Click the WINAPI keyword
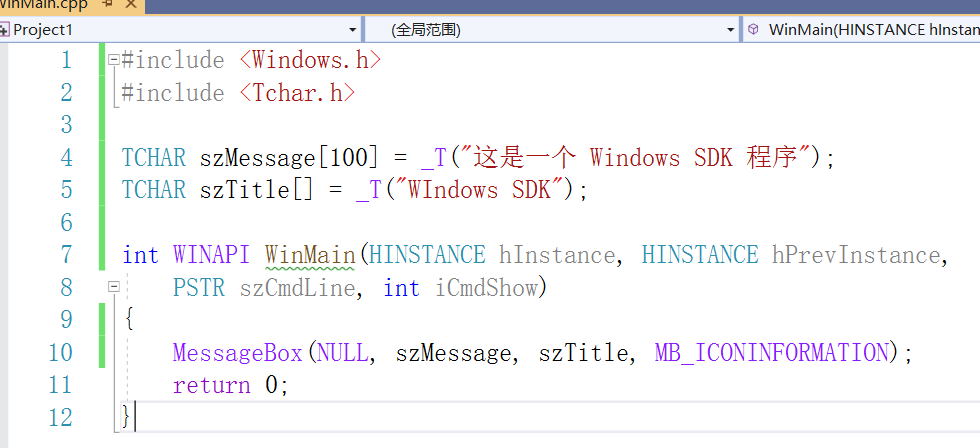The height and width of the screenshot is (448, 980). (x=212, y=255)
